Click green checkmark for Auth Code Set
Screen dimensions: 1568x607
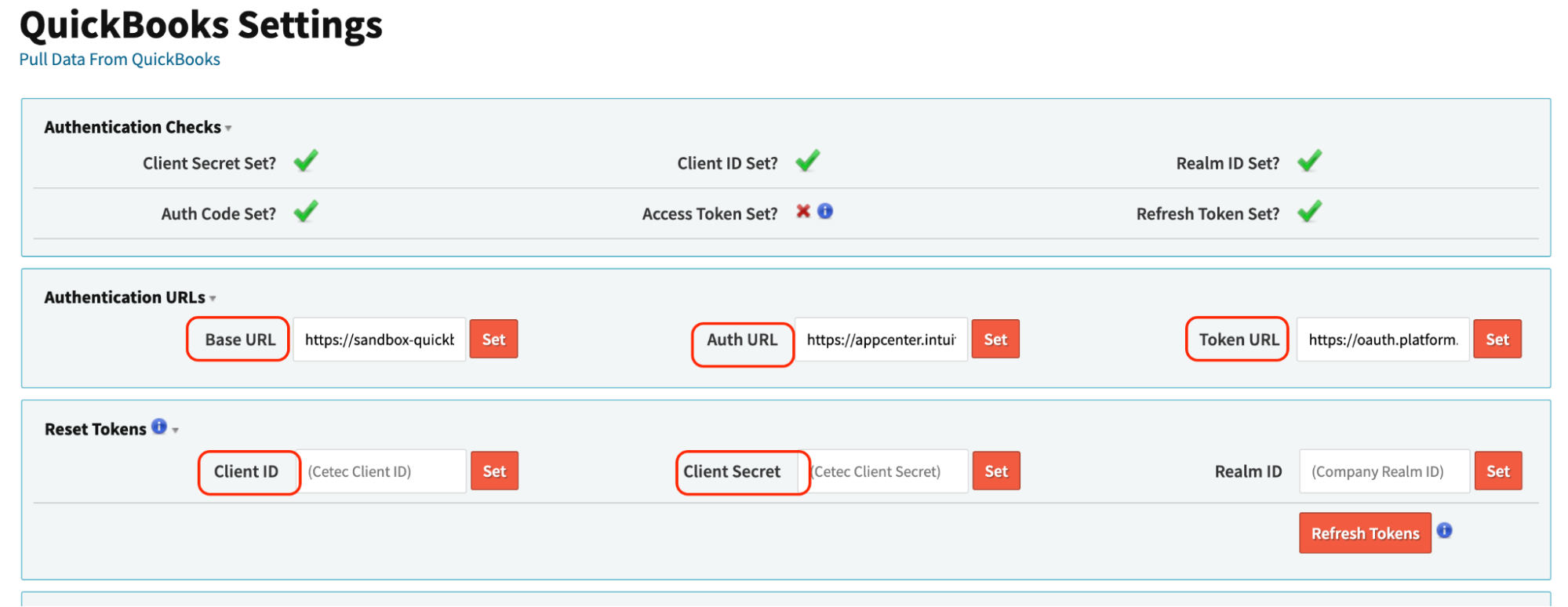(x=306, y=211)
